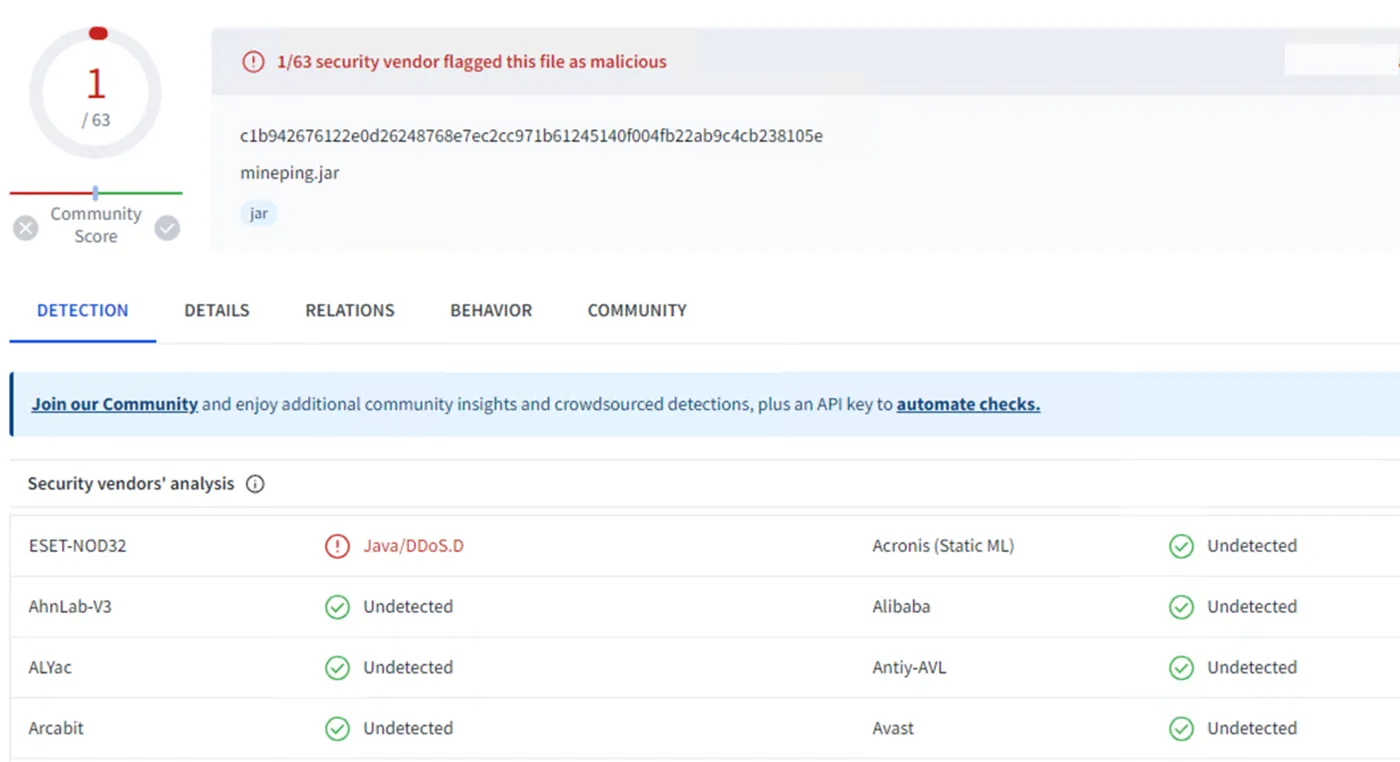The height and width of the screenshot is (762, 1400).
Task: Click Undetected text in the ALYac row
Action: [x=408, y=668]
